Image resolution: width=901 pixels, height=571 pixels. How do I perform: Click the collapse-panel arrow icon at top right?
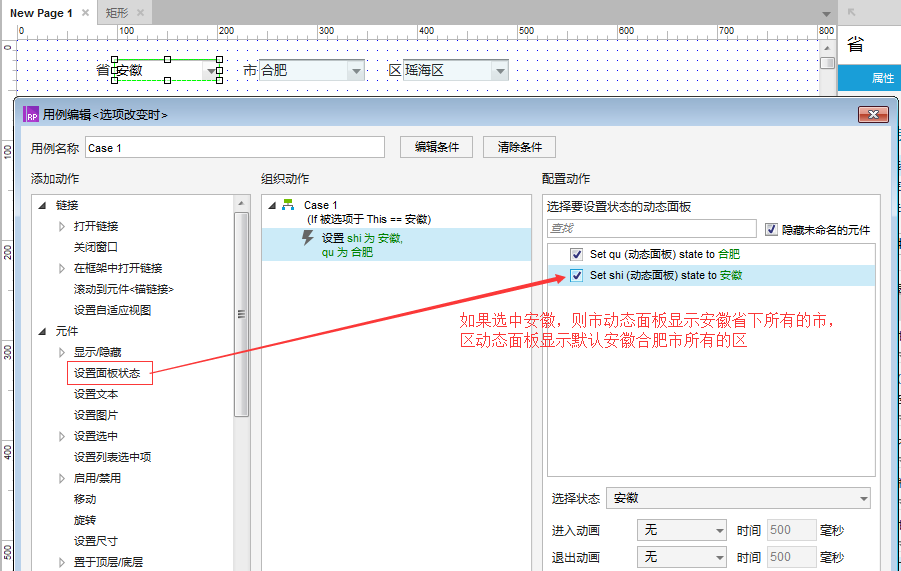click(x=852, y=12)
